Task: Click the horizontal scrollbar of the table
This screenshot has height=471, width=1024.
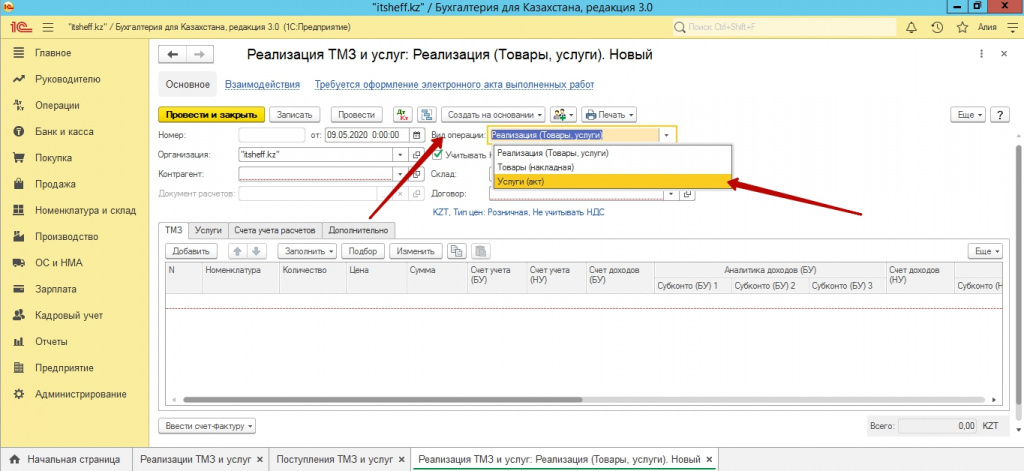Action: tap(383, 399)
